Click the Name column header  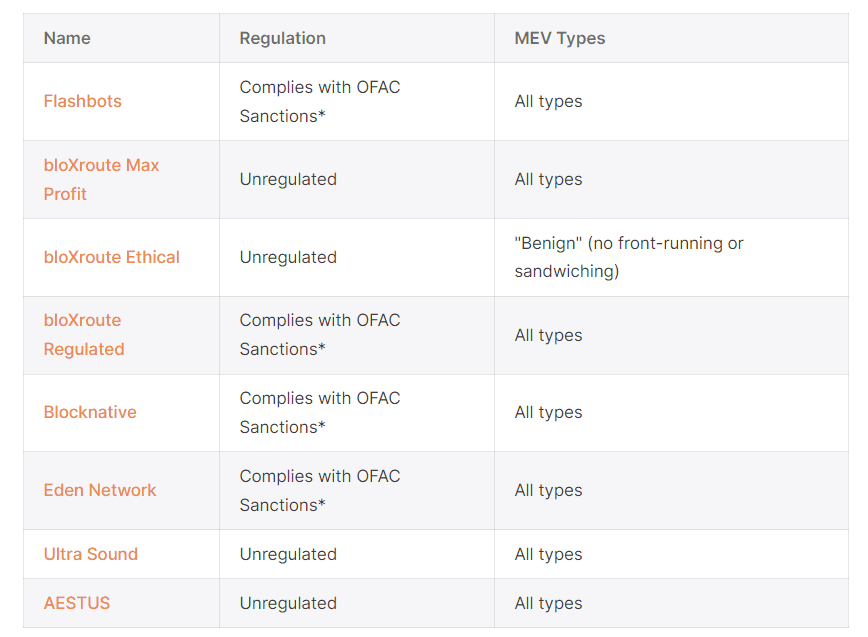(67, 38)
